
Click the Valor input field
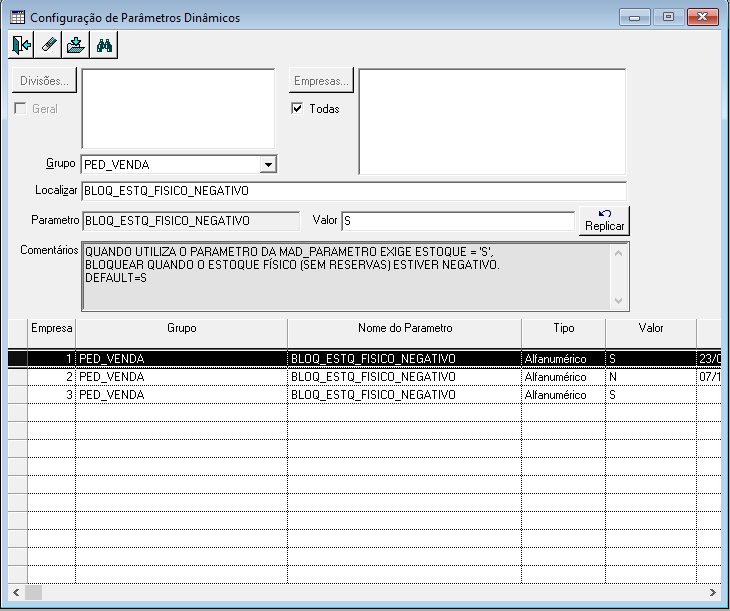pos(458,221)
